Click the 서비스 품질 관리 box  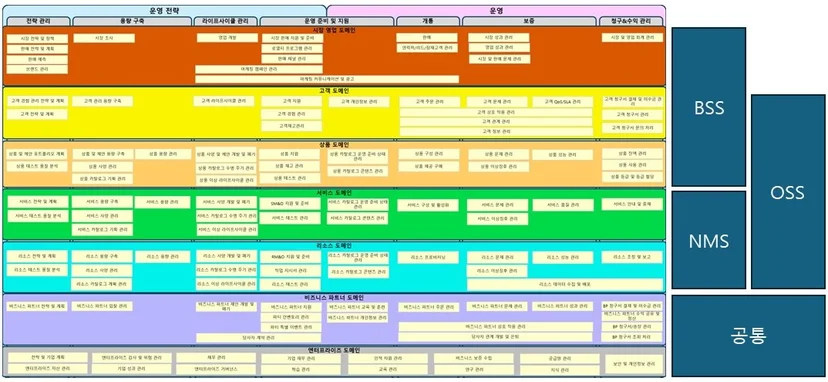[563, 205]
